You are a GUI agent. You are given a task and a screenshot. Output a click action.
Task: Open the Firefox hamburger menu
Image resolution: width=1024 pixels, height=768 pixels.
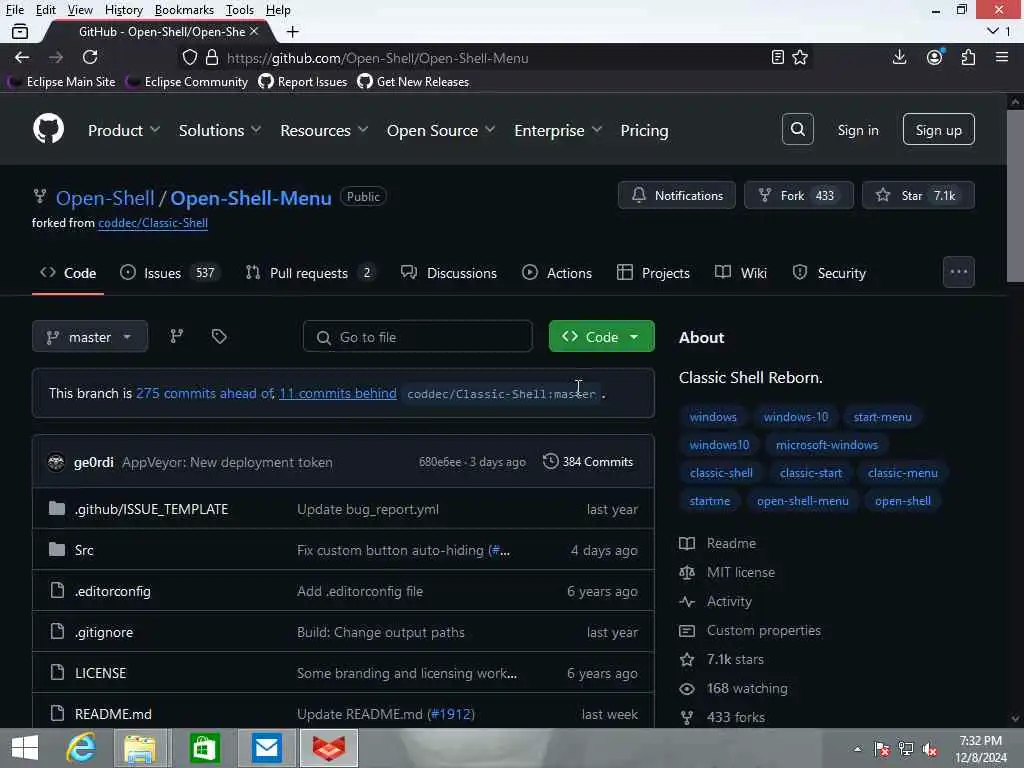click(1002, 57)
